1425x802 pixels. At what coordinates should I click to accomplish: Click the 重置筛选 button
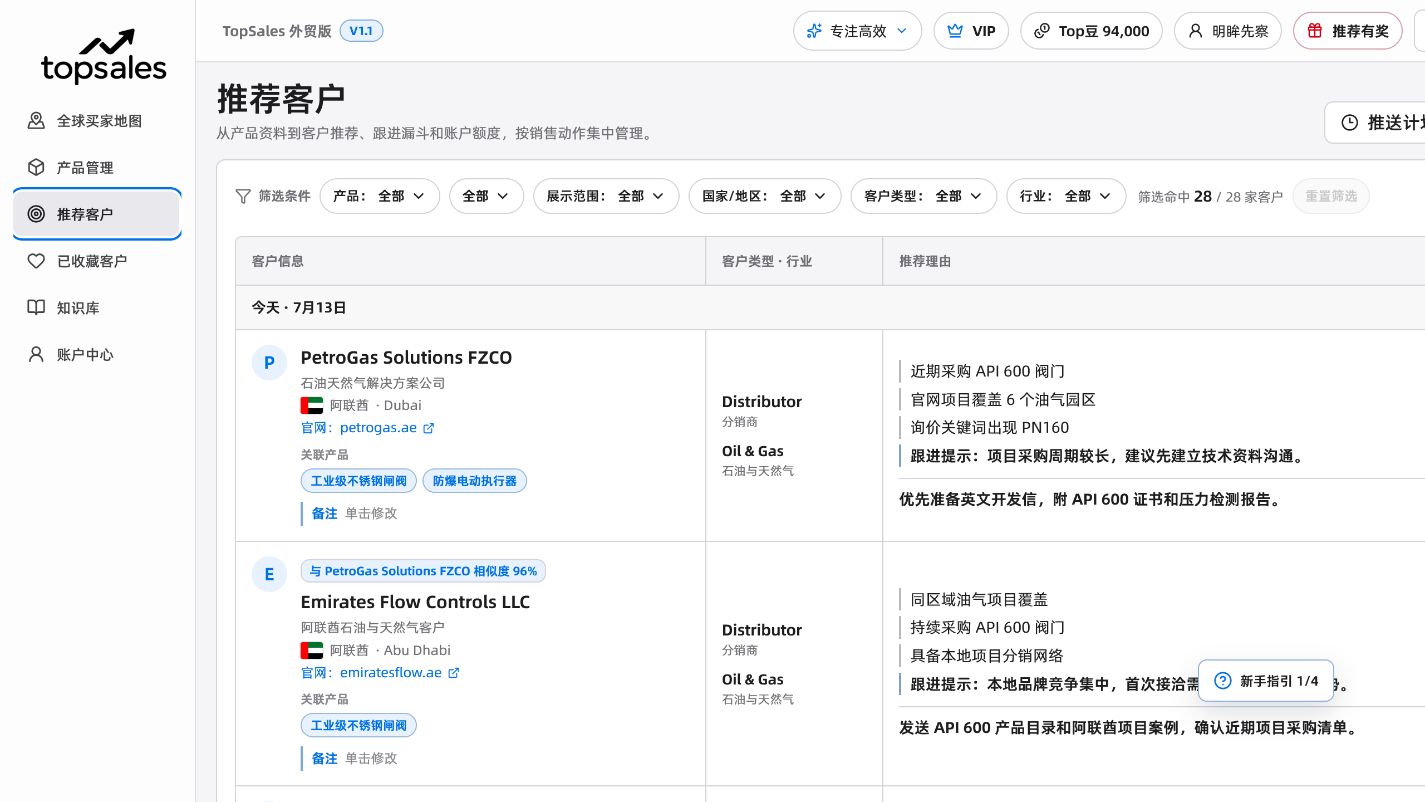click(x=1331, y=196)
